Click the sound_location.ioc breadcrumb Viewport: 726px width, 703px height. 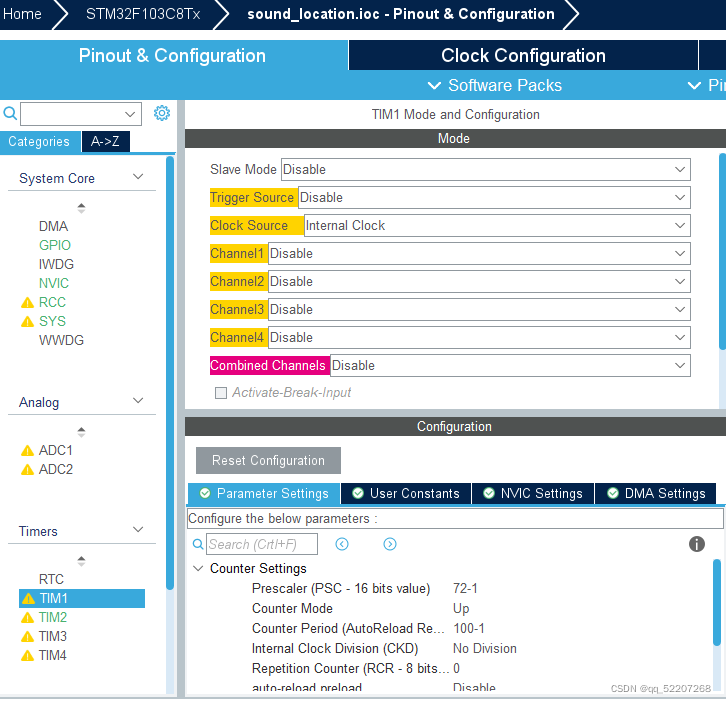(401, 14)
